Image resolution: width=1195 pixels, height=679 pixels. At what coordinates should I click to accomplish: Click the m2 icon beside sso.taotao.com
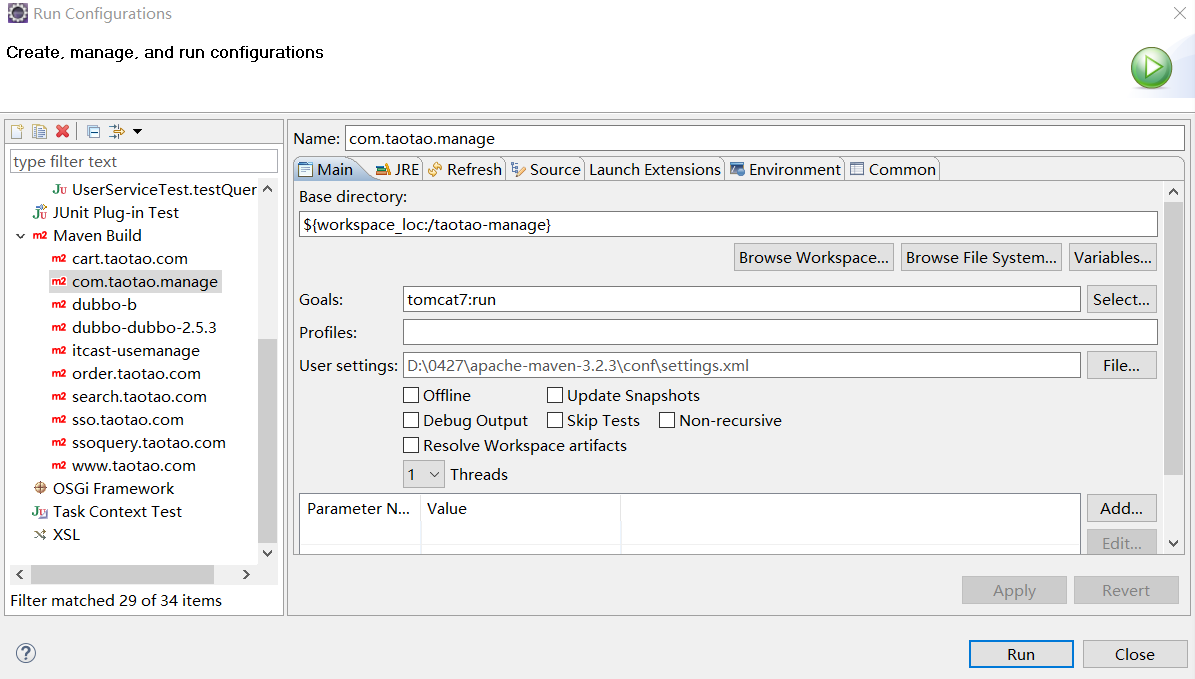pos(59,419)
